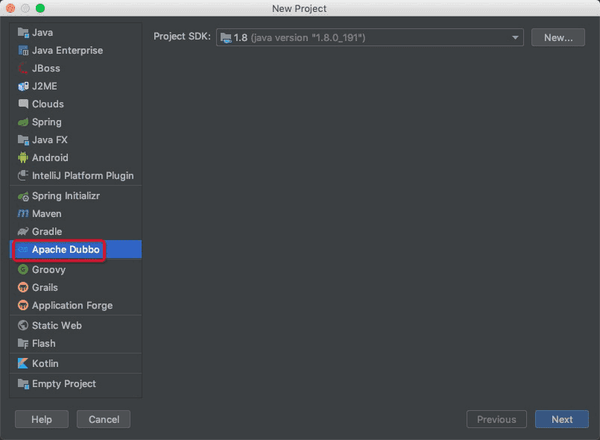Choose IntelliJ Platform Plugin option

tap(82, 176)
